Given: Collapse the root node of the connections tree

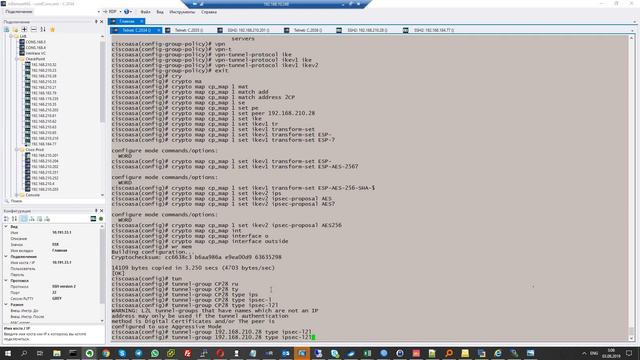Looking at the screenshot, I should pyautogui.click(x=11, y=36).
